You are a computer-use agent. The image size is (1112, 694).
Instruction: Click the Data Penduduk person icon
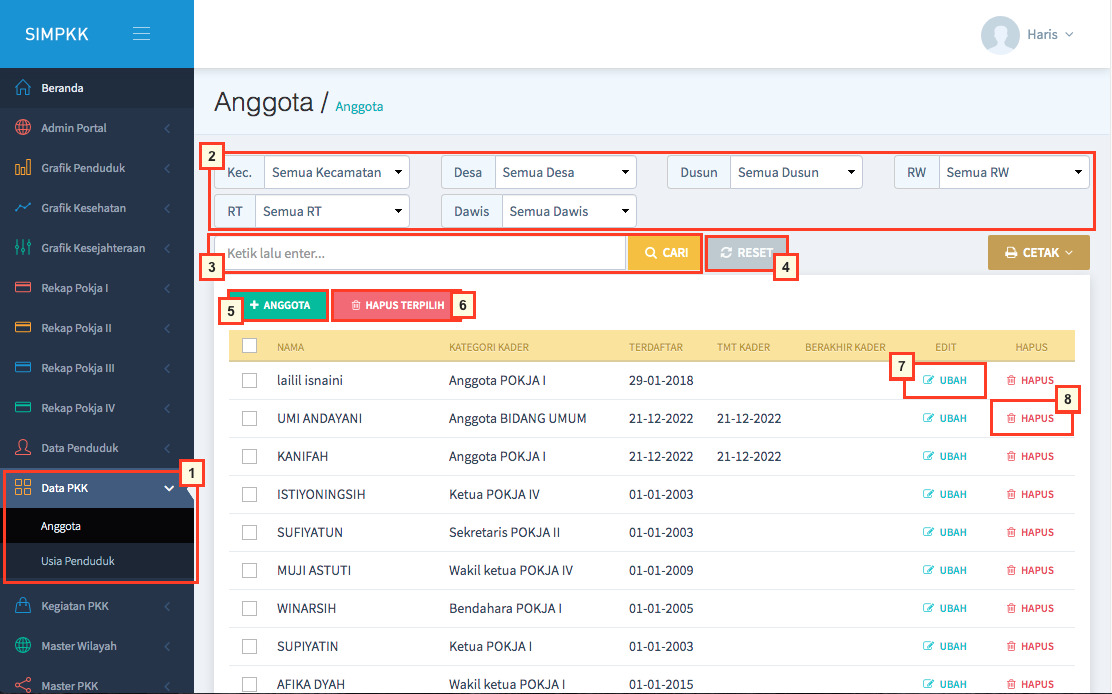pyautogui.click(x=23, y=448)
